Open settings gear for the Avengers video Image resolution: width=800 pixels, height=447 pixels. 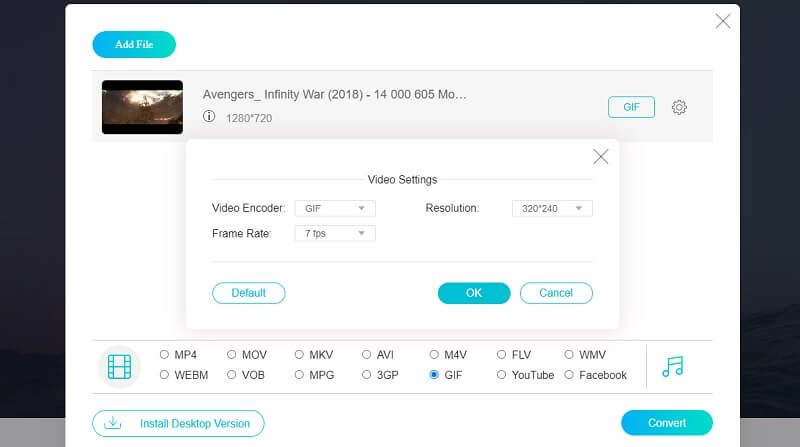click(679, 107)
